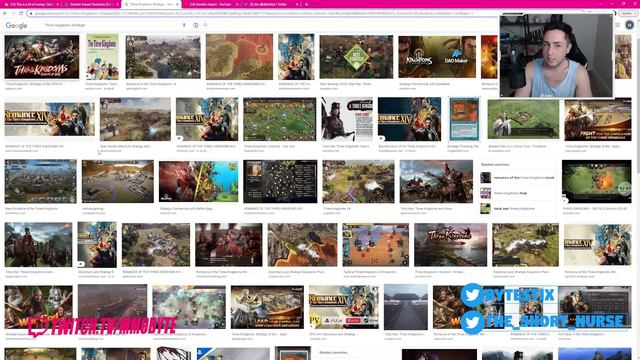Focus the Google search box
This screenshot has height=360, width=640.
[x=112, y=25]
